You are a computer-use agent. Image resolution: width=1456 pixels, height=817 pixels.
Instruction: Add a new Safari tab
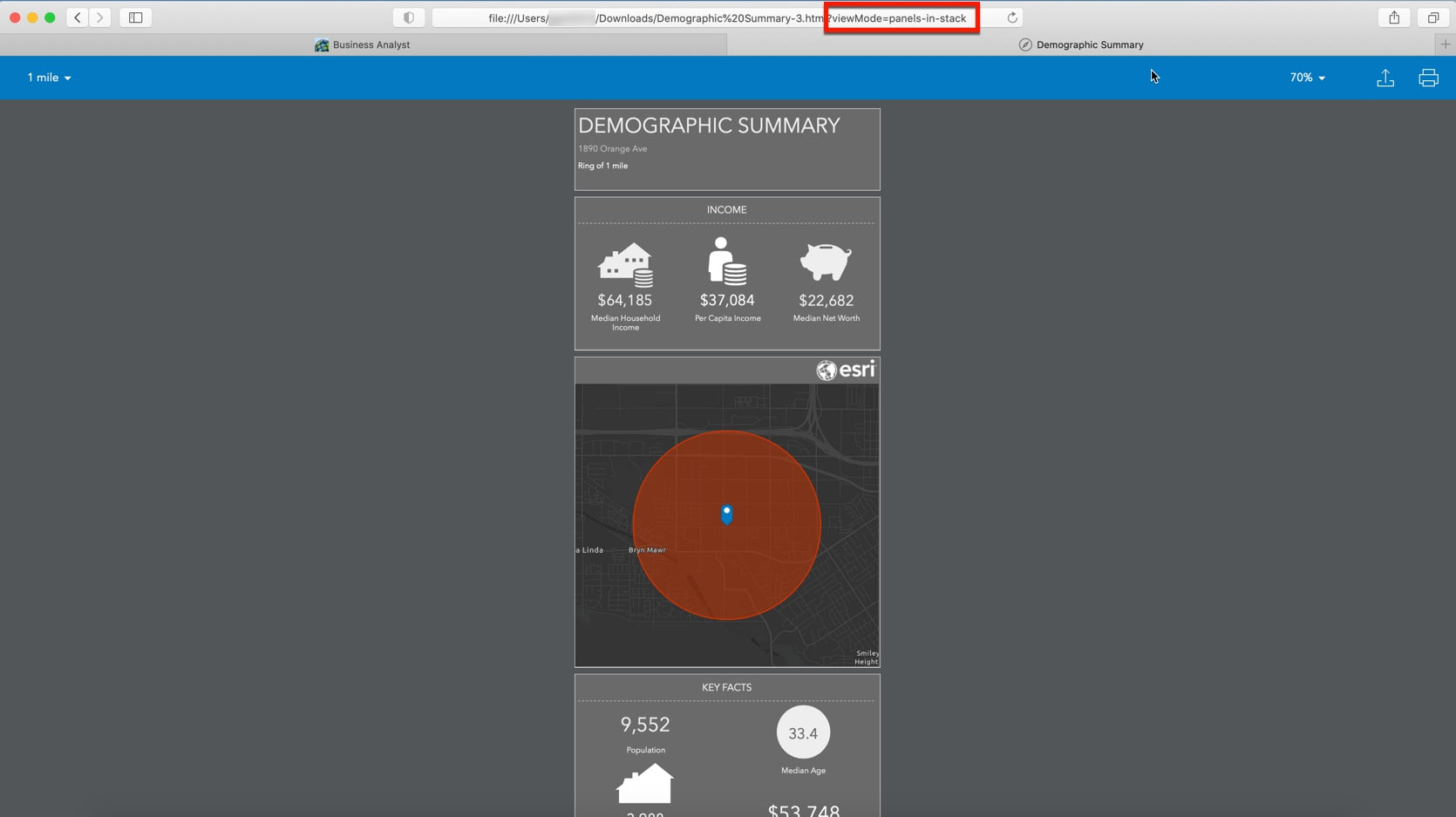(x=1445, y=44)
